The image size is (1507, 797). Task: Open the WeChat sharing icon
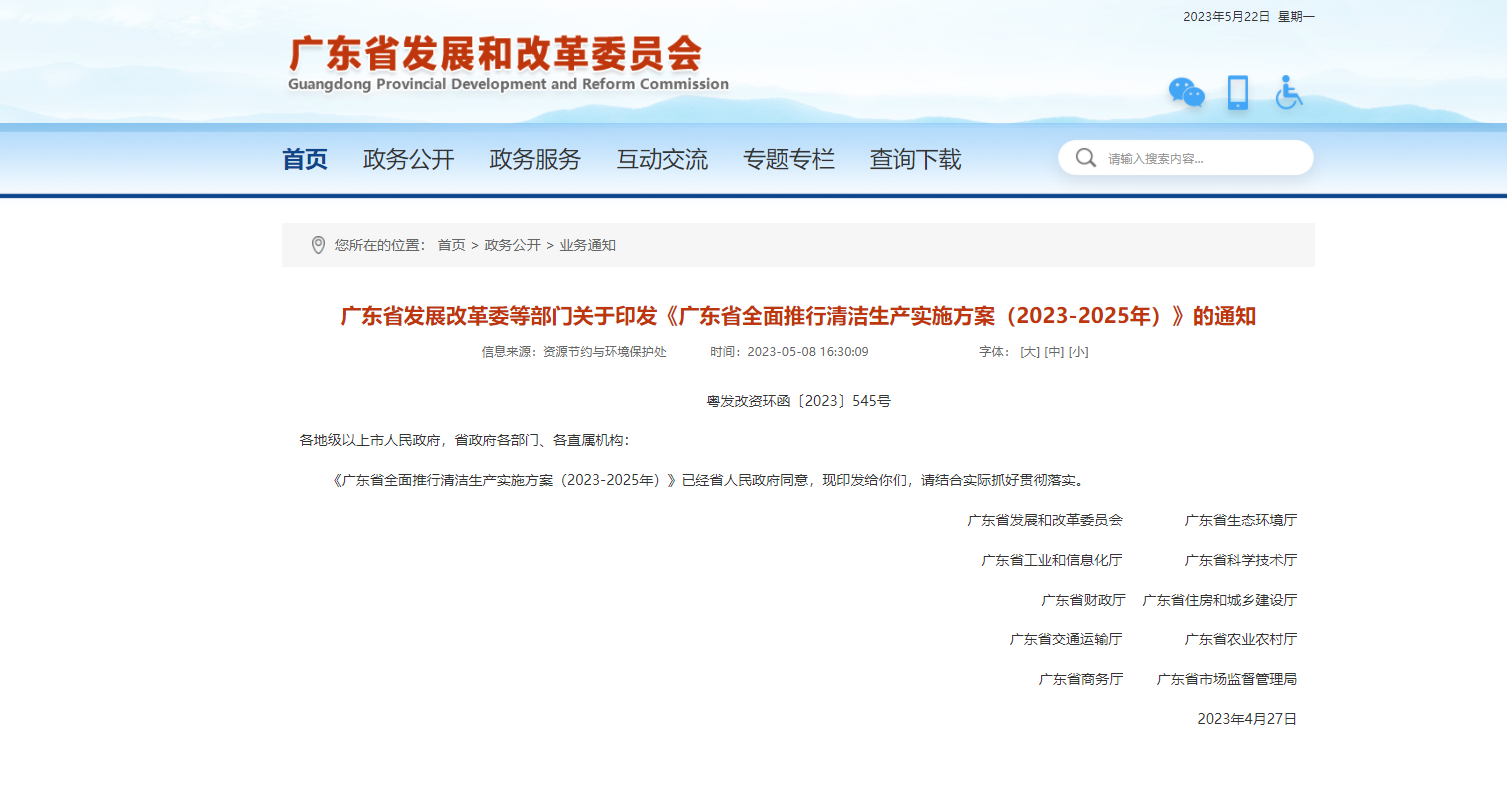coord(1186,92)
